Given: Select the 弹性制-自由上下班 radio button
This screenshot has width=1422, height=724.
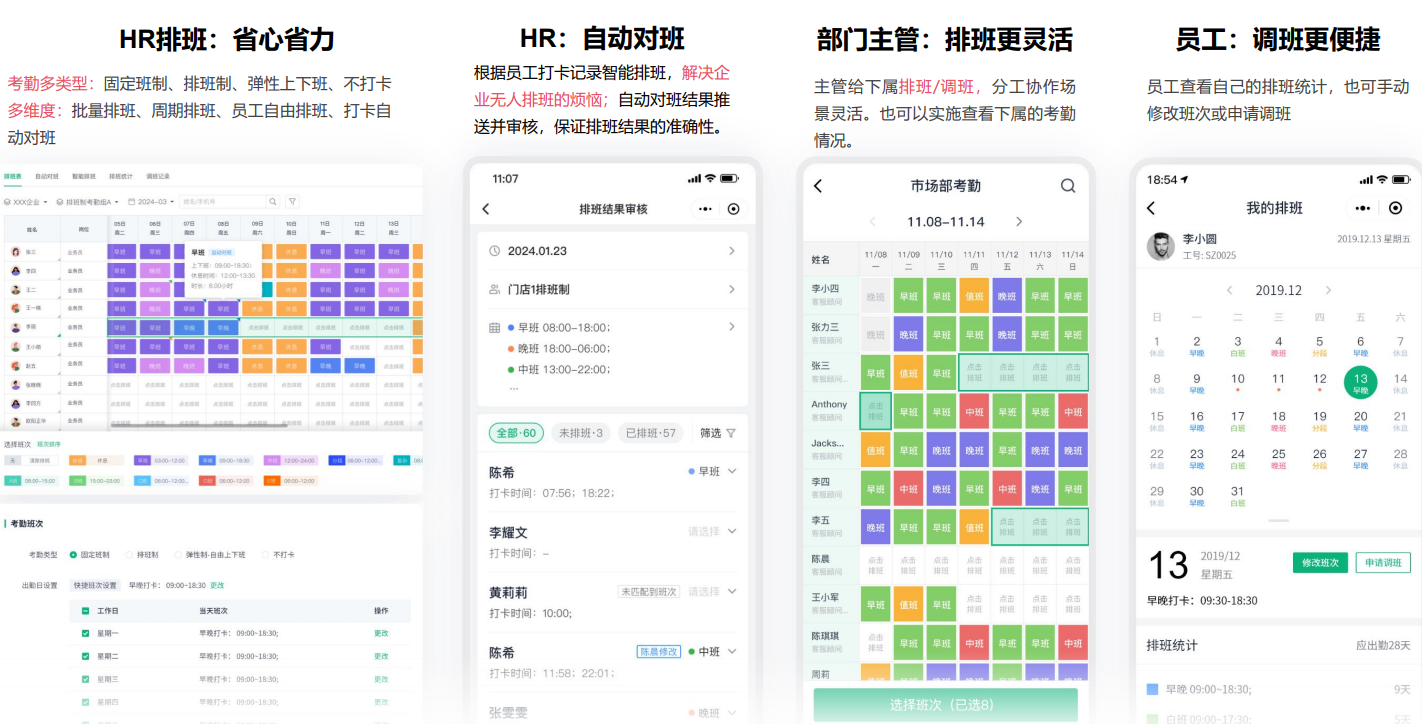Looking at the screenshot, I should click(178, 555).
